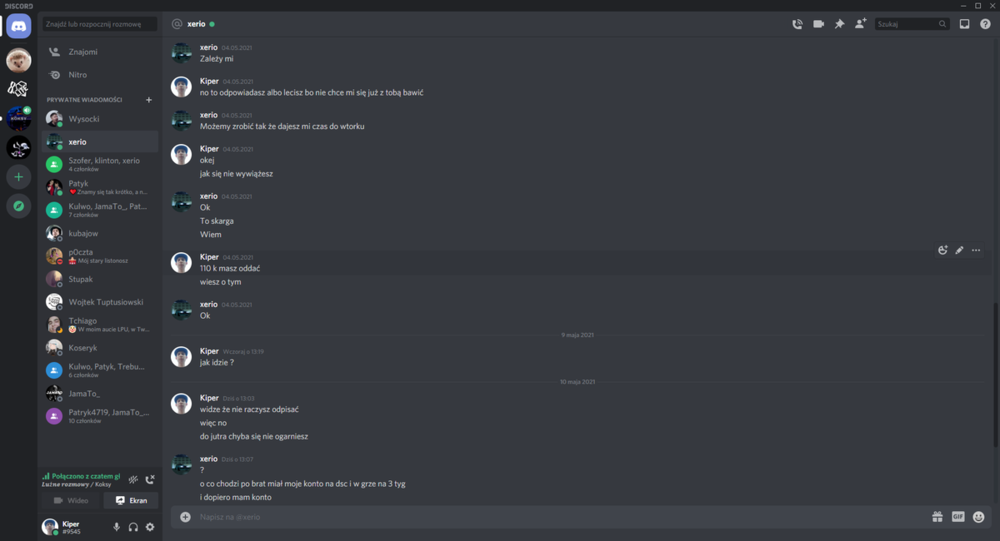Image resolution: width=1000 pixels, height=541 pixels.
Task: Open the help icon
Action: [x=985, y=24]
